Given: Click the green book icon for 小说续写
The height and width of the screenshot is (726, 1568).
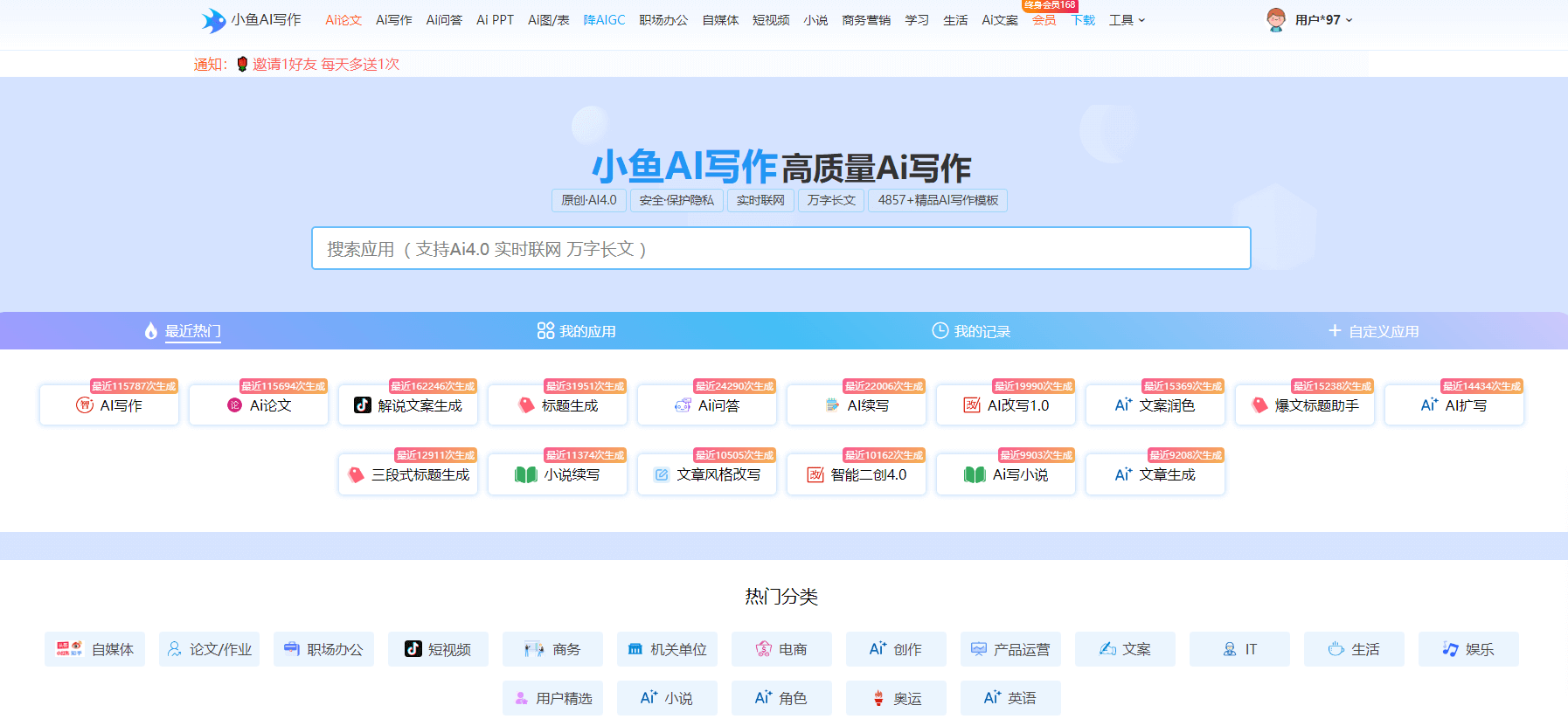Looking at the screenshot, I should [x=525, y=474].
